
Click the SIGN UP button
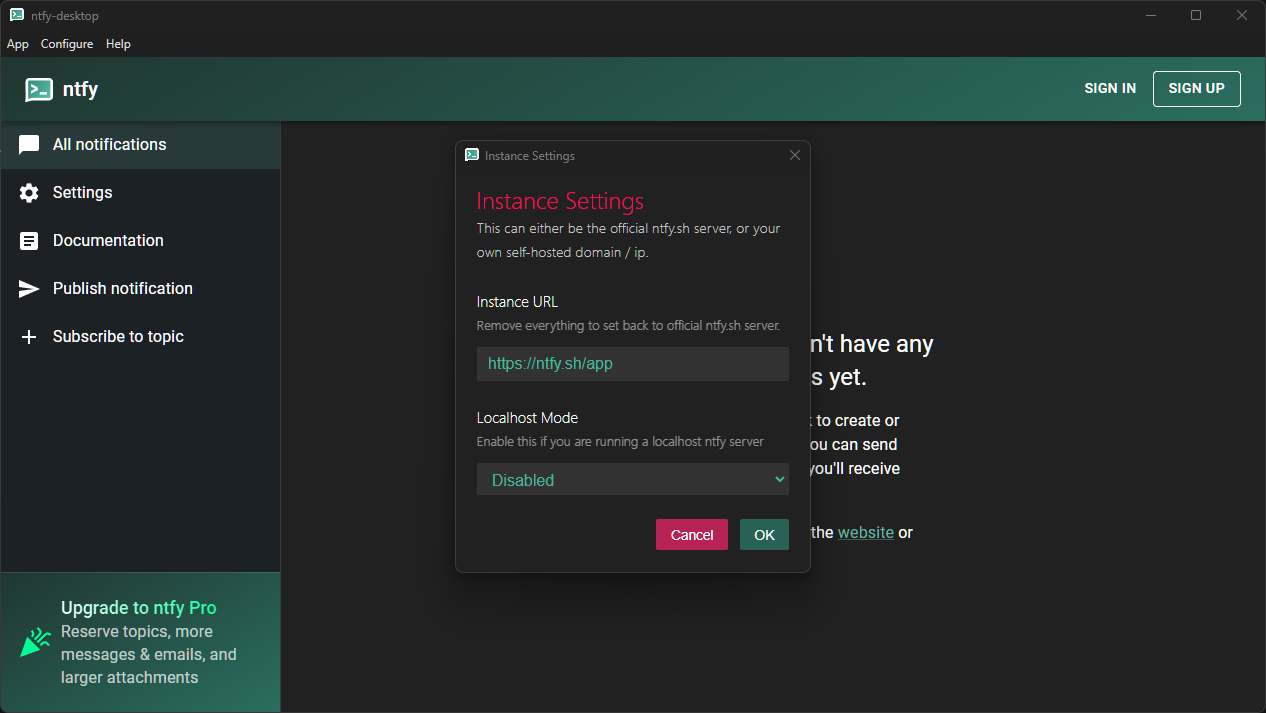click(x=1196, y=88)
